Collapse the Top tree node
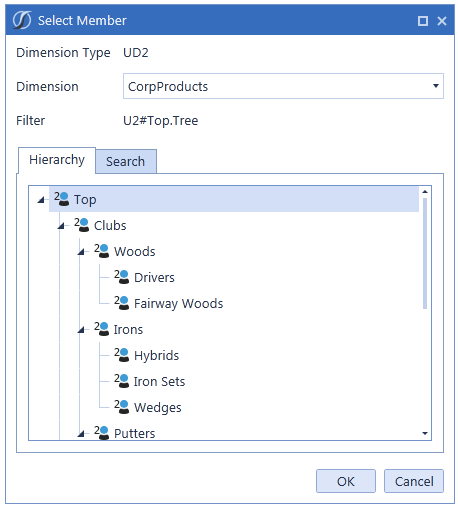The image size is (458, 507). coord(41,200)
